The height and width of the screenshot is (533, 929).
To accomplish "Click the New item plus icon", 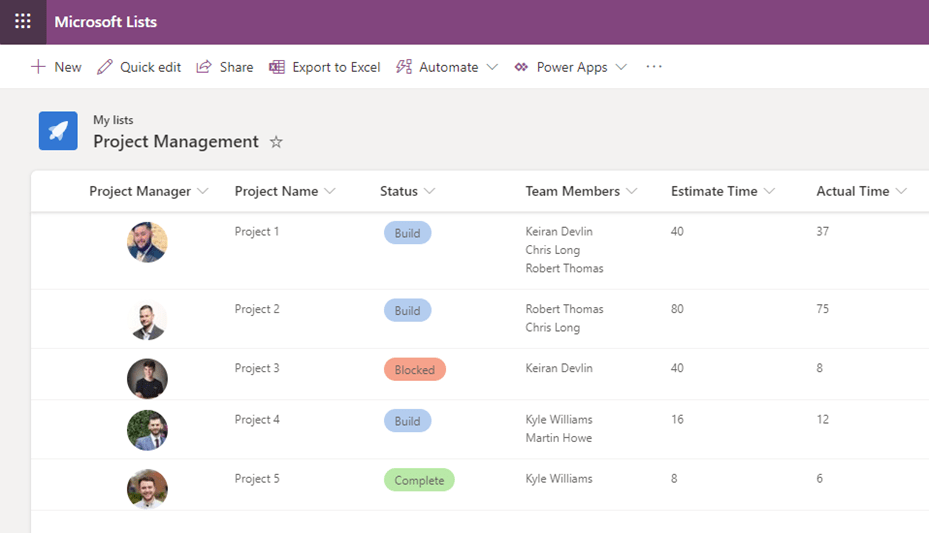I will [38, 67].
